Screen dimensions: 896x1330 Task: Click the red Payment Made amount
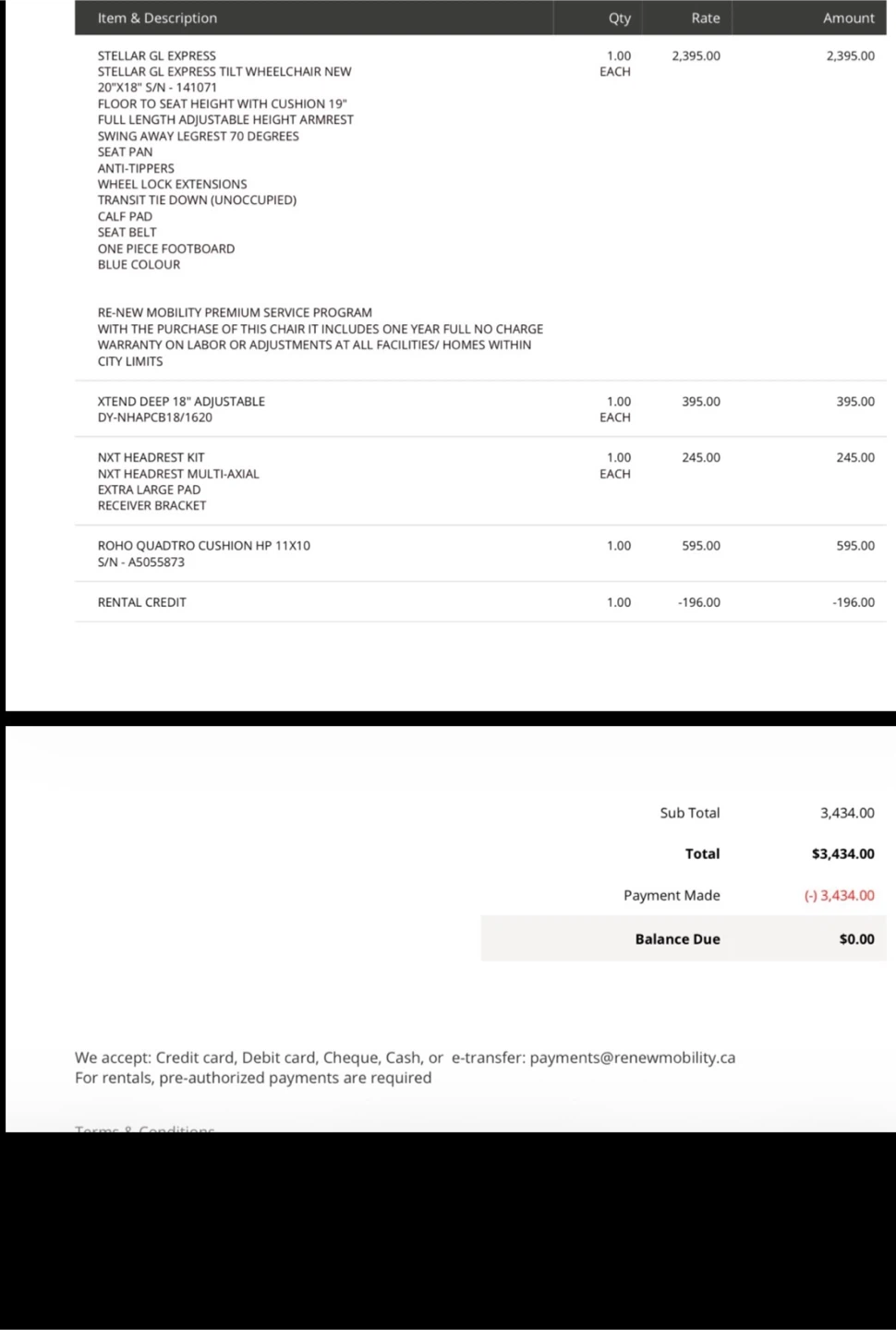click(x=839, y=895)
